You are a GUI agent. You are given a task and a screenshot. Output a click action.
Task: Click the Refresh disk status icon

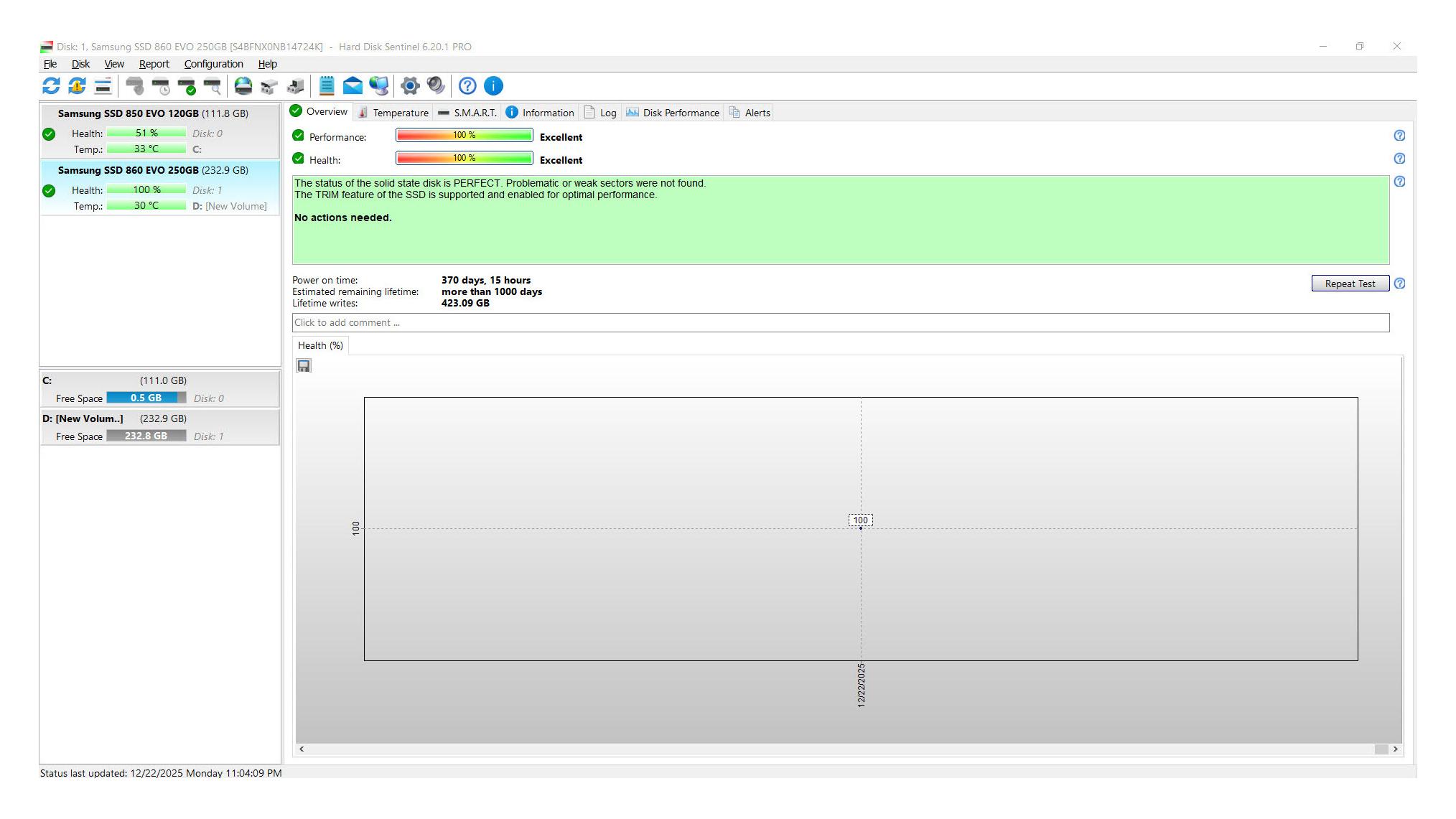(x=51, y=86)
